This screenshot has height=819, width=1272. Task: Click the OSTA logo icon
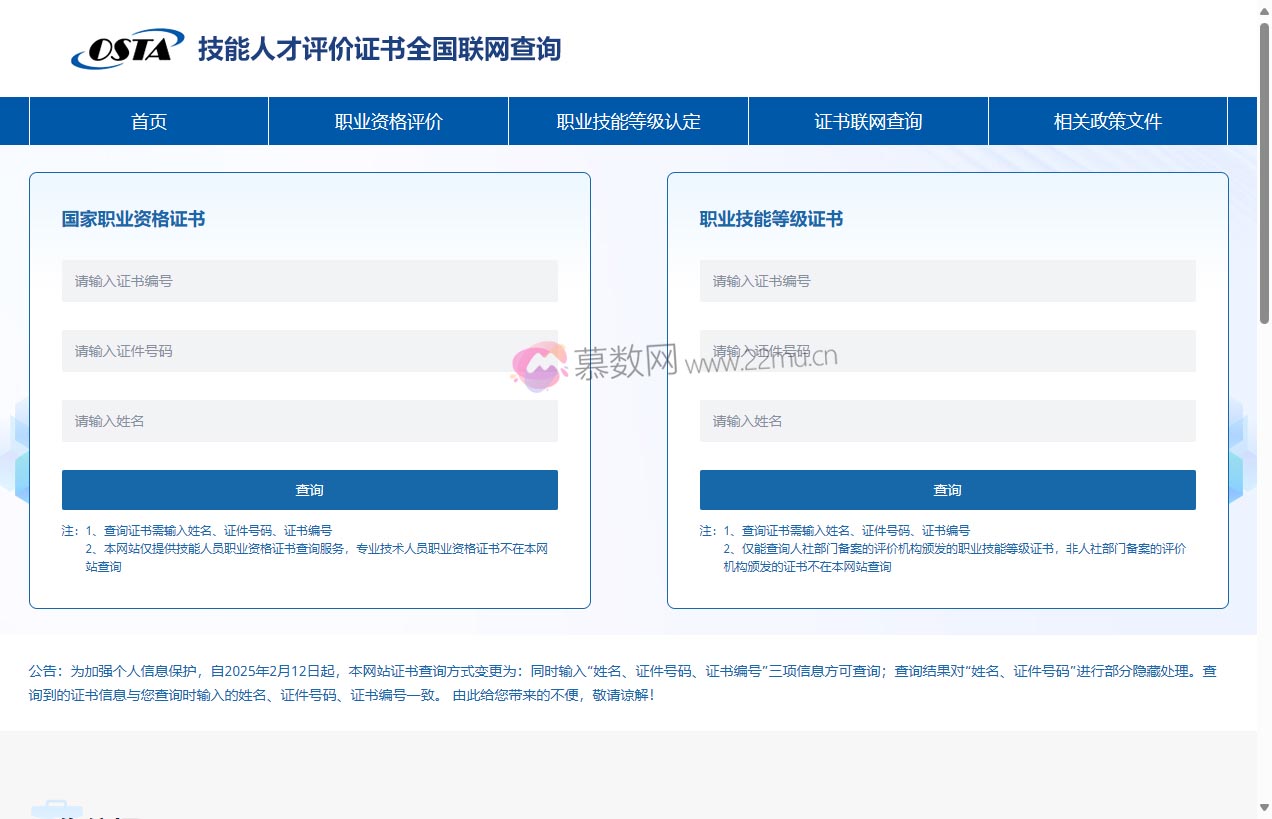tap(125, 47)
